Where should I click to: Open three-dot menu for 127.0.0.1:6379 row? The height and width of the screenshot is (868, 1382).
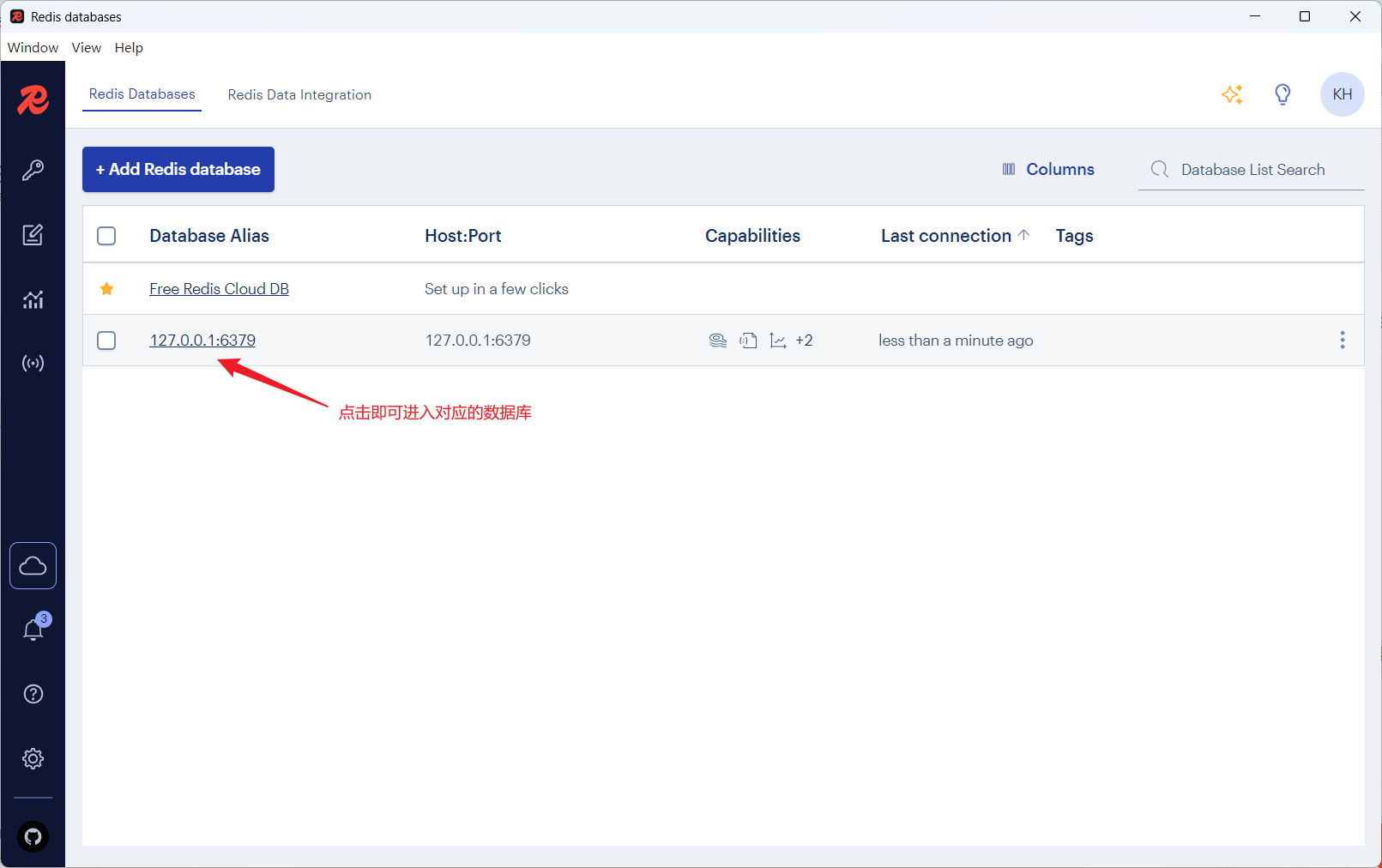pyautogui.click(x=1343, y=341)
